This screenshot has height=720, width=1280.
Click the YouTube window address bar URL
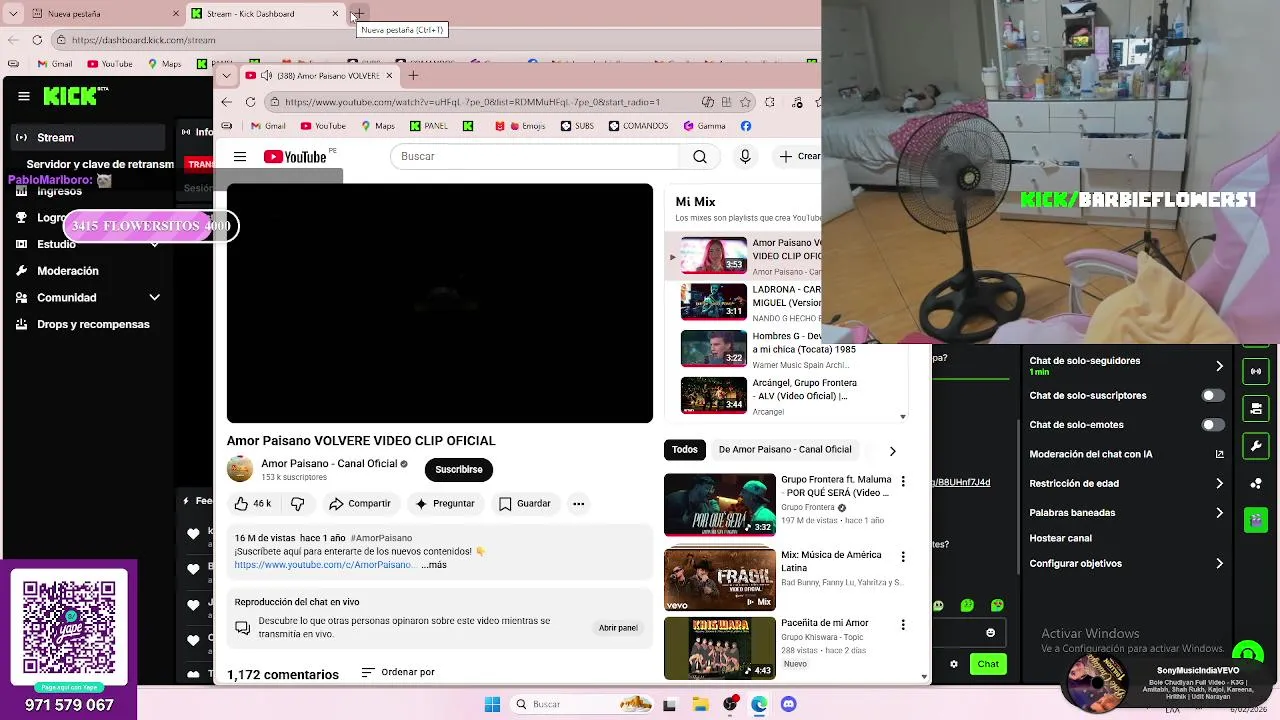pos(472,102)
